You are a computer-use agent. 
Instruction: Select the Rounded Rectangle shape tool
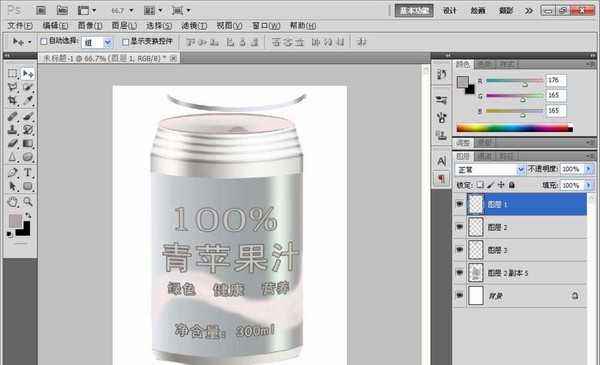click(x=28, y=186)
